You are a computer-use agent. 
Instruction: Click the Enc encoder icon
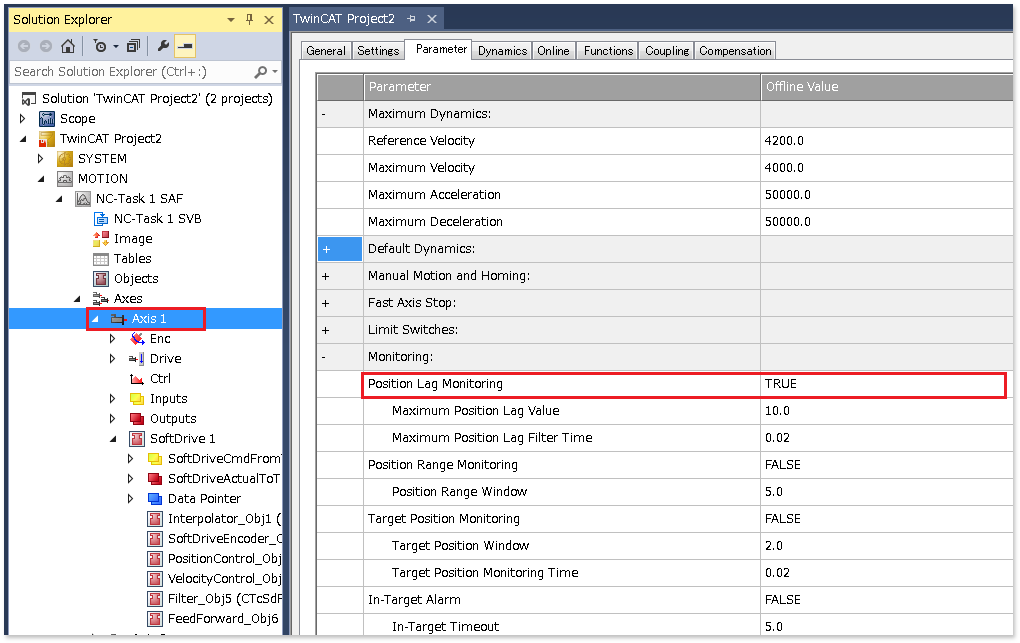pyautogui.click(x=137, y=338)
